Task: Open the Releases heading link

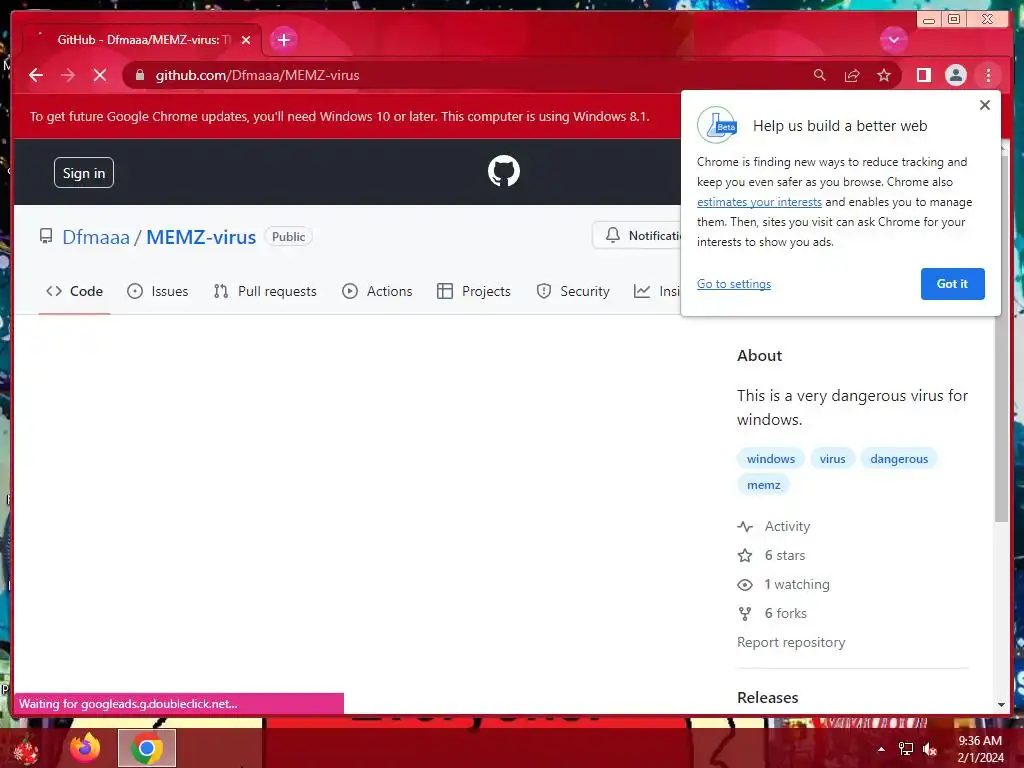Action: tap(767, 697)
